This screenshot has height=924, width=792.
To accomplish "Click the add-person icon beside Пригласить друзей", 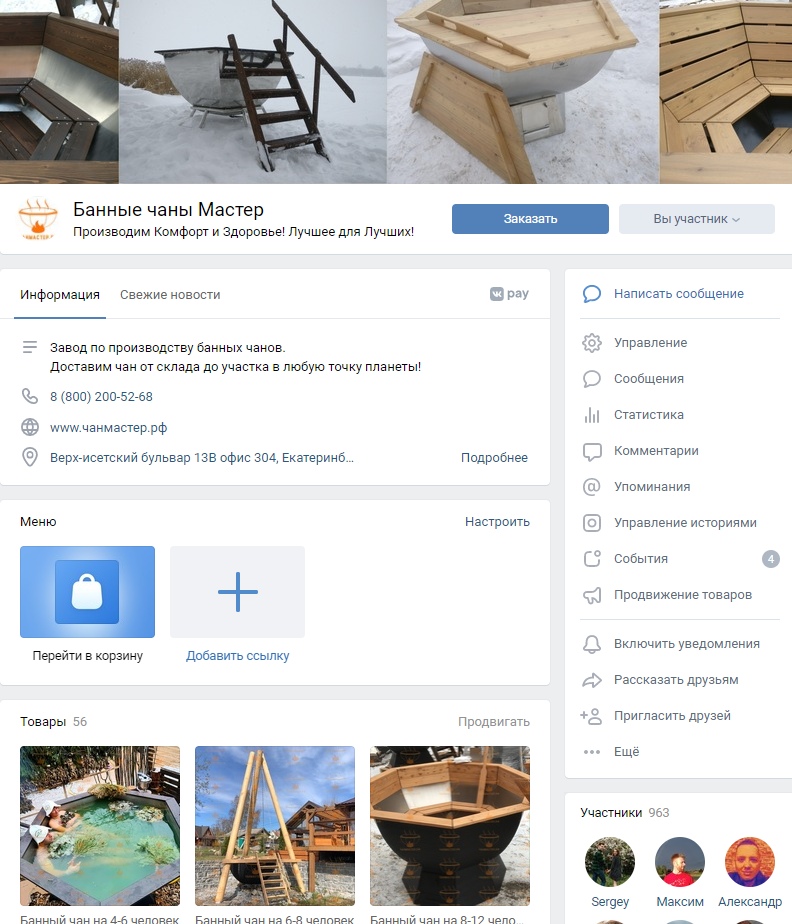I will pyautogui.click(x=590, y=716).
